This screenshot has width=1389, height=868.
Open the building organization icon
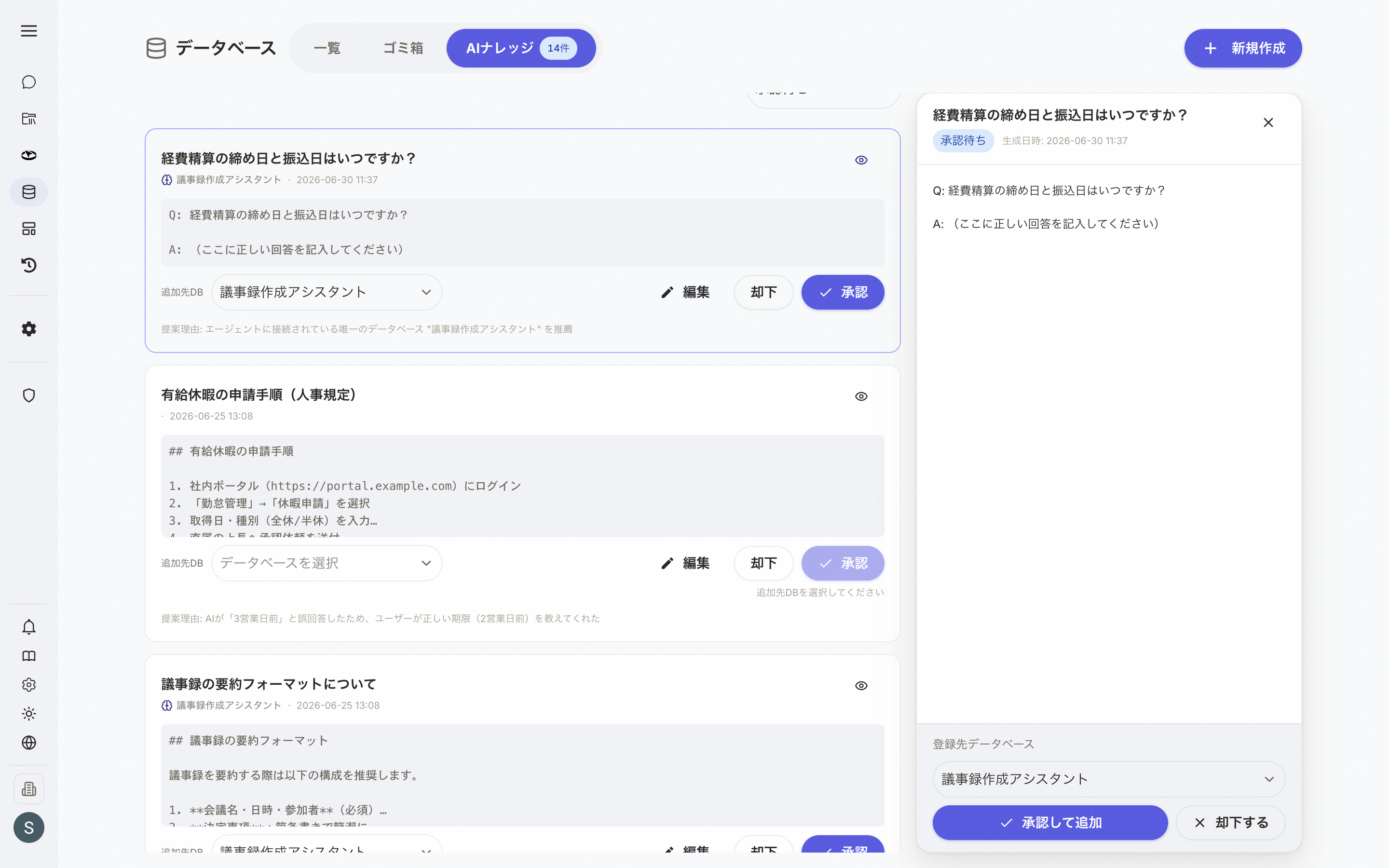coord(29,789)
